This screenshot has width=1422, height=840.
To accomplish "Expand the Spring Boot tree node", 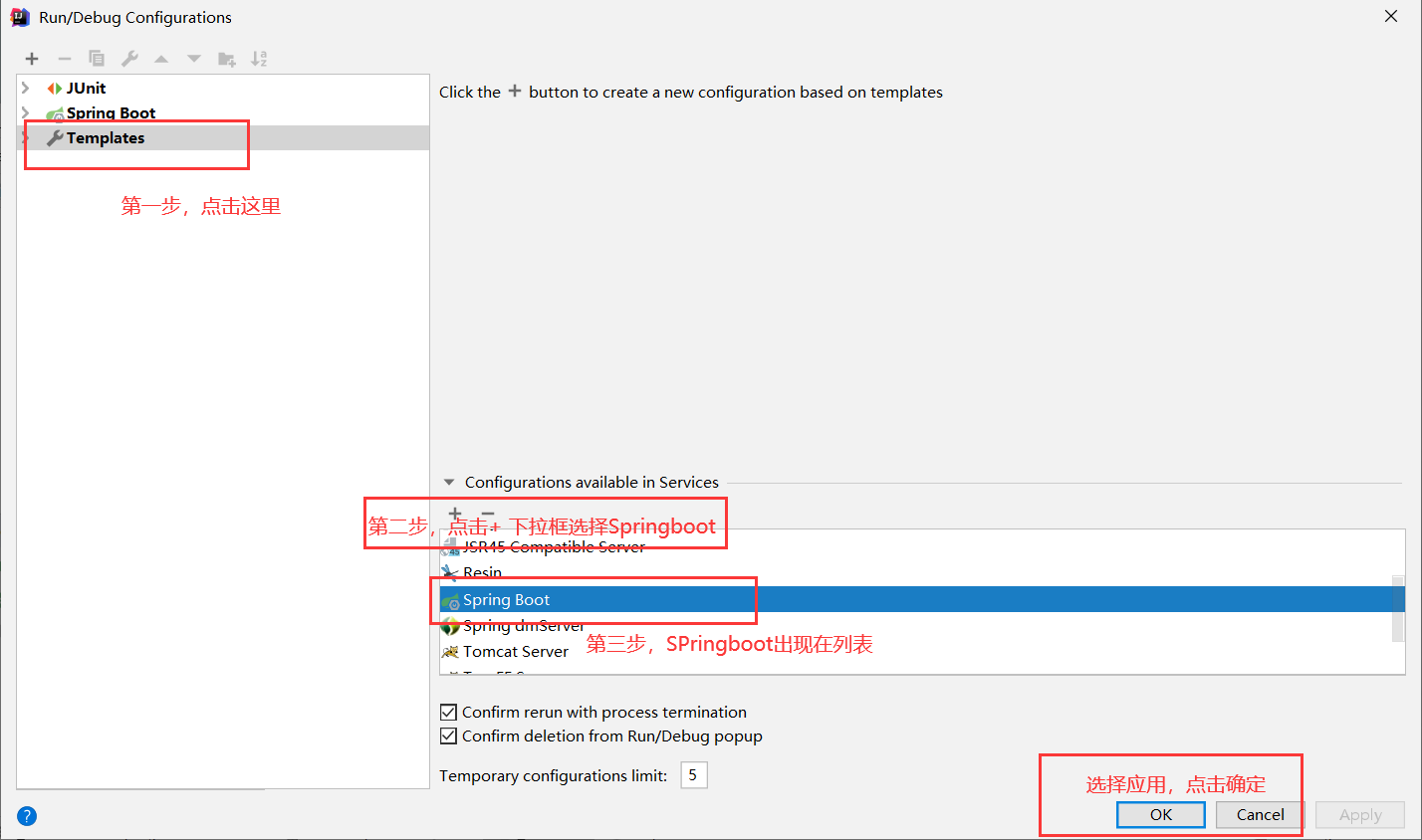I will [x=26, y=112].
